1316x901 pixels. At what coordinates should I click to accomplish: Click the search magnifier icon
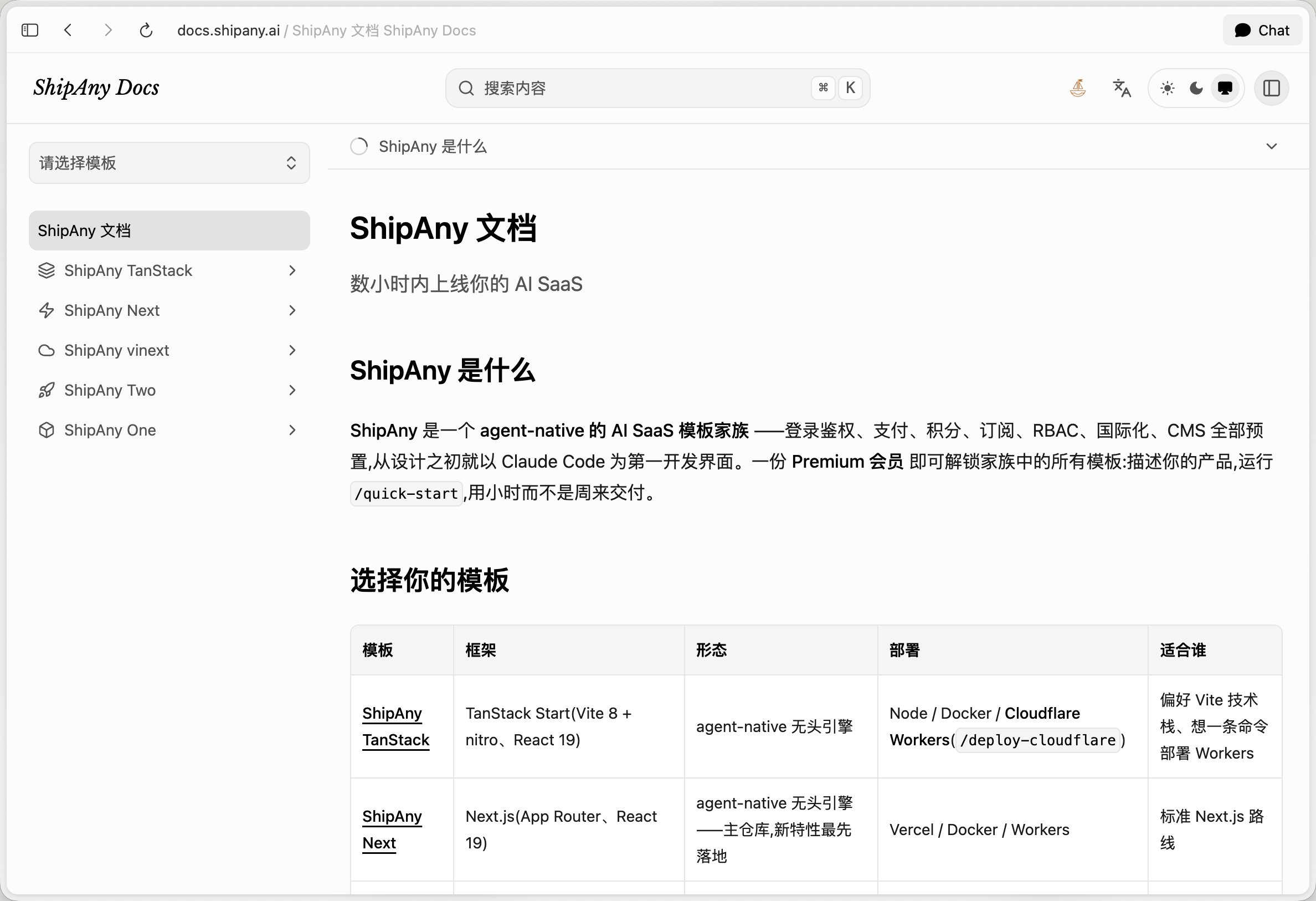[x=466, y=88]
